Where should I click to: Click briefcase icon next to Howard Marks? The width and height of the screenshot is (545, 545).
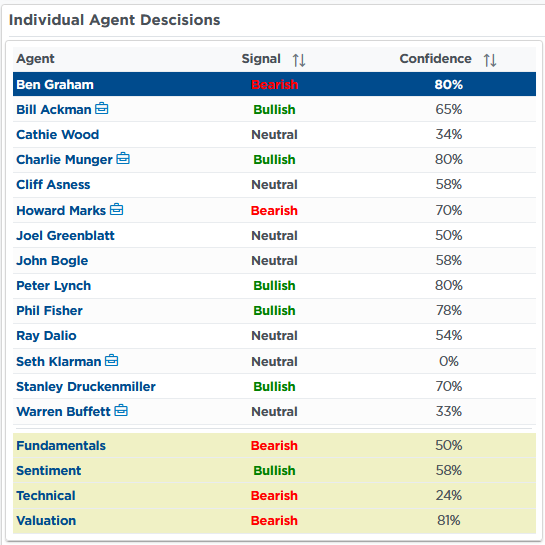116,209
